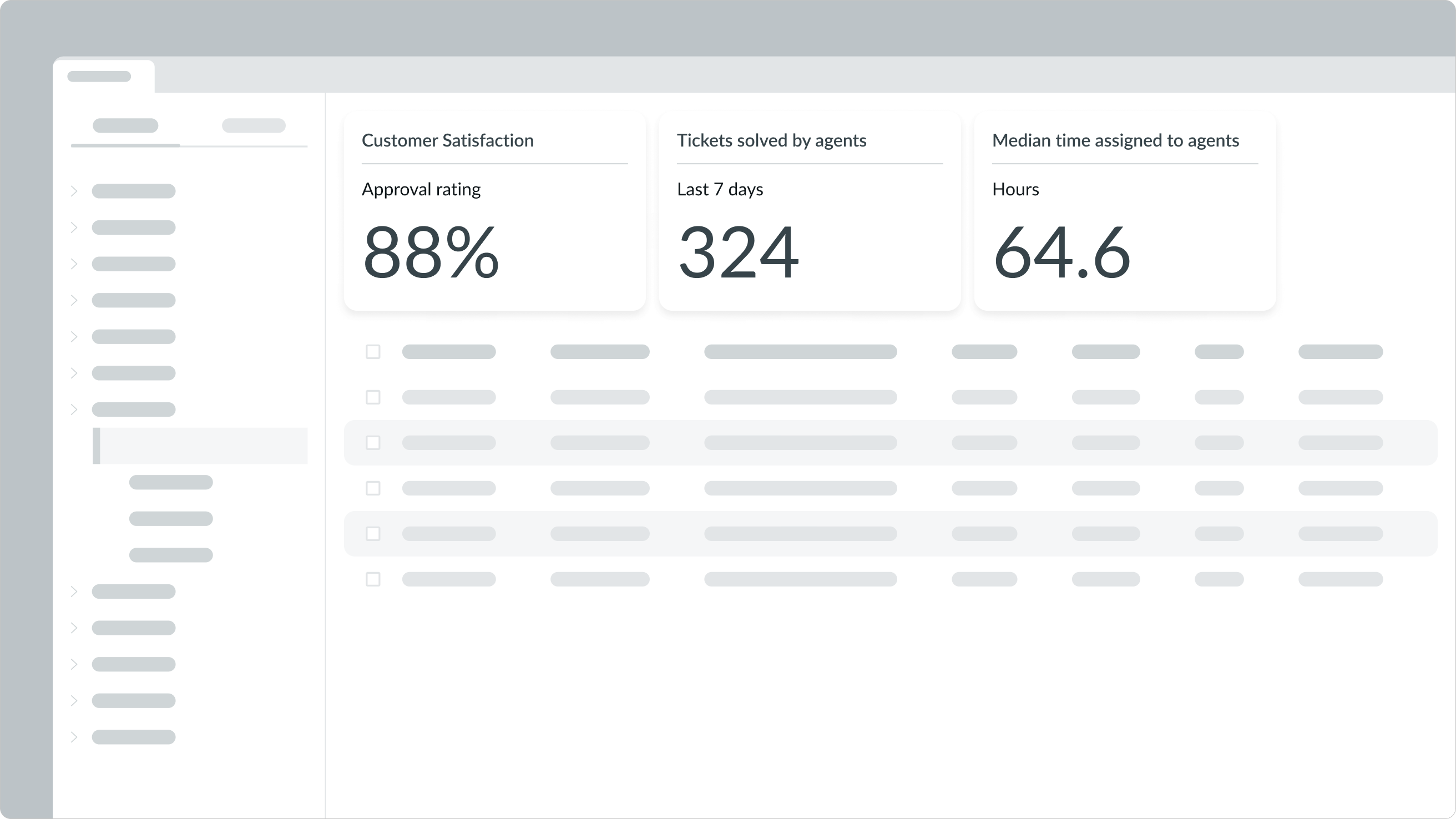
Task: Check the second table row checkbox
Action: (x=373, y=397)
